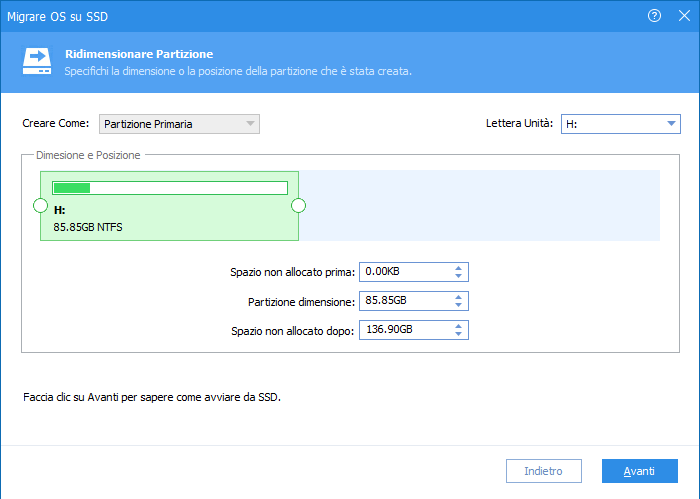
Task: Click the Spazio non allocato dopo field
Action: 403,330
